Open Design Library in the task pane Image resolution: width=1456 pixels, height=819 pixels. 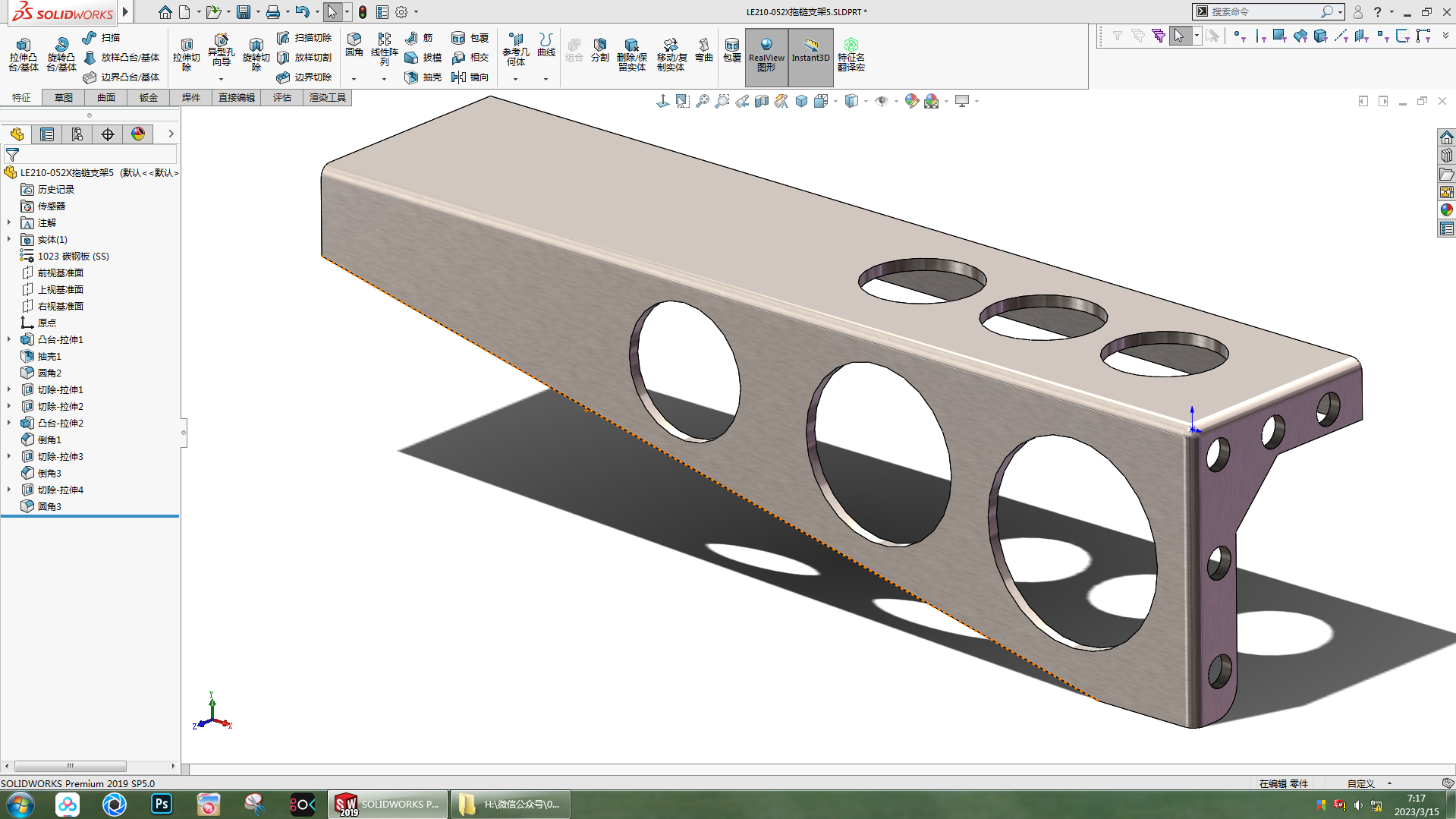tap(1447, 156)
